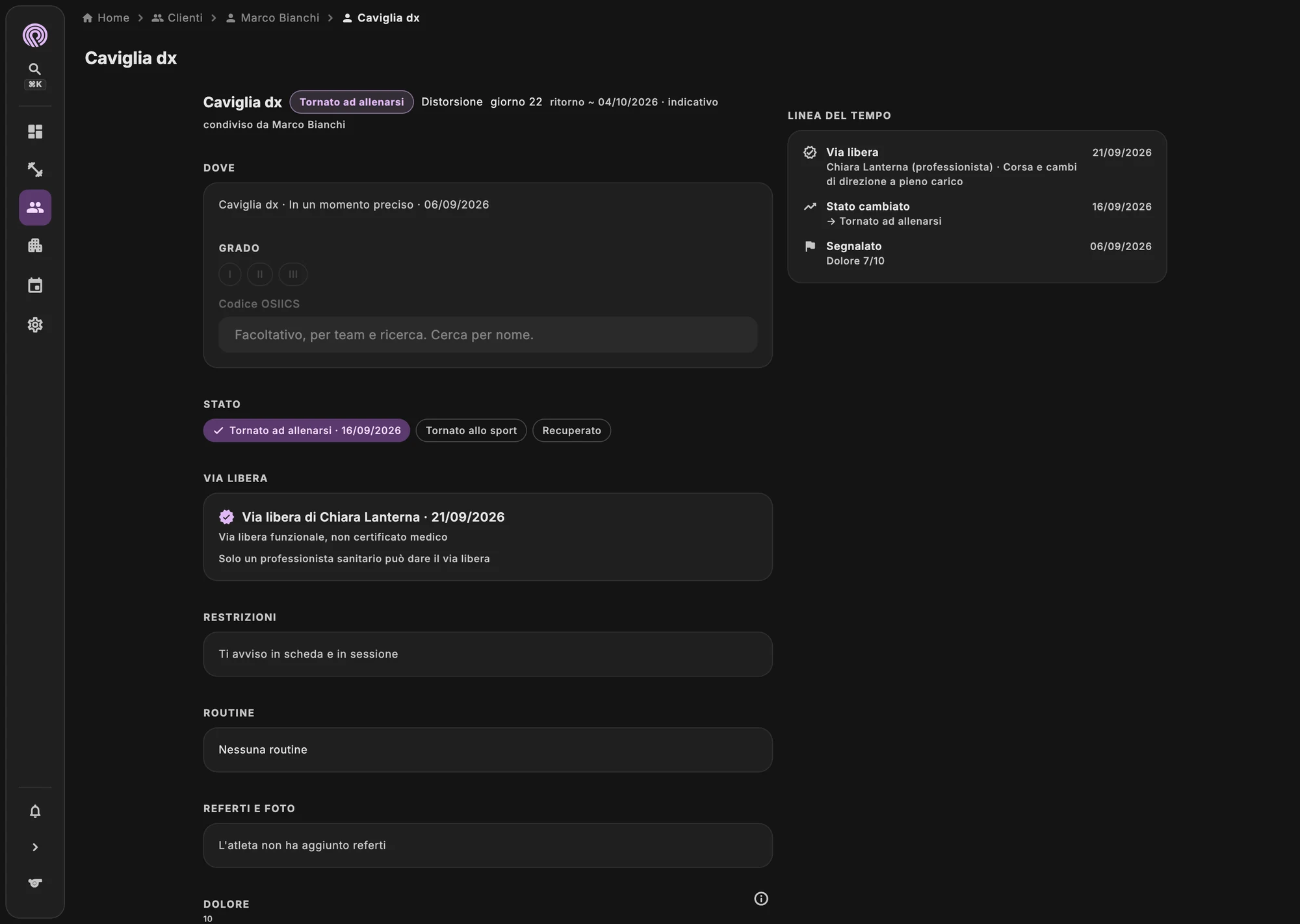Select grade II option
Image resolution: width=1300 pixels, height=924 pixels.
[x=260, y=274]
